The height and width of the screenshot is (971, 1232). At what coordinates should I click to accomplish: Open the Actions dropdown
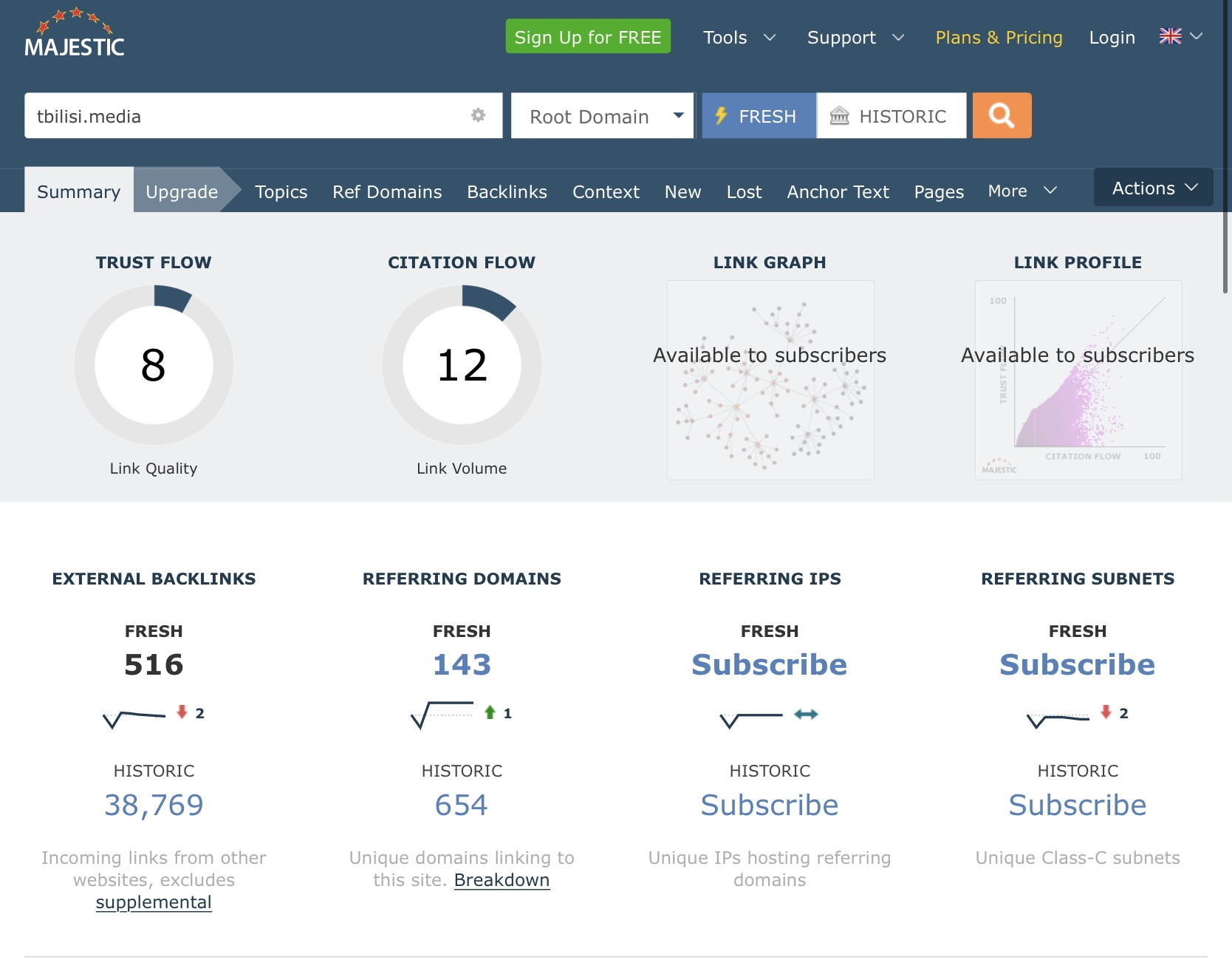coord(1154,188)
